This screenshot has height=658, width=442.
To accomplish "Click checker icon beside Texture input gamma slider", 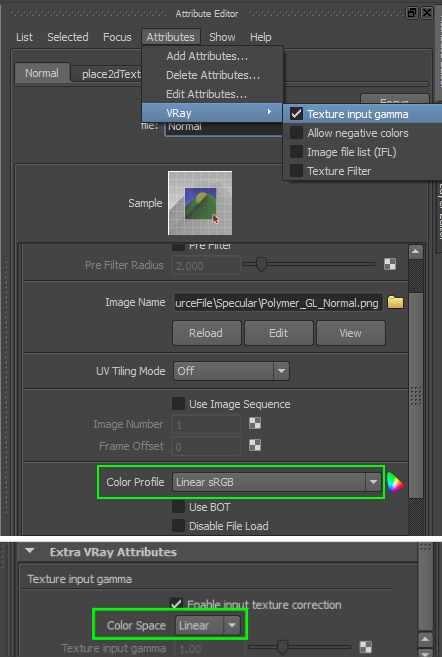I will pos(366,647).
